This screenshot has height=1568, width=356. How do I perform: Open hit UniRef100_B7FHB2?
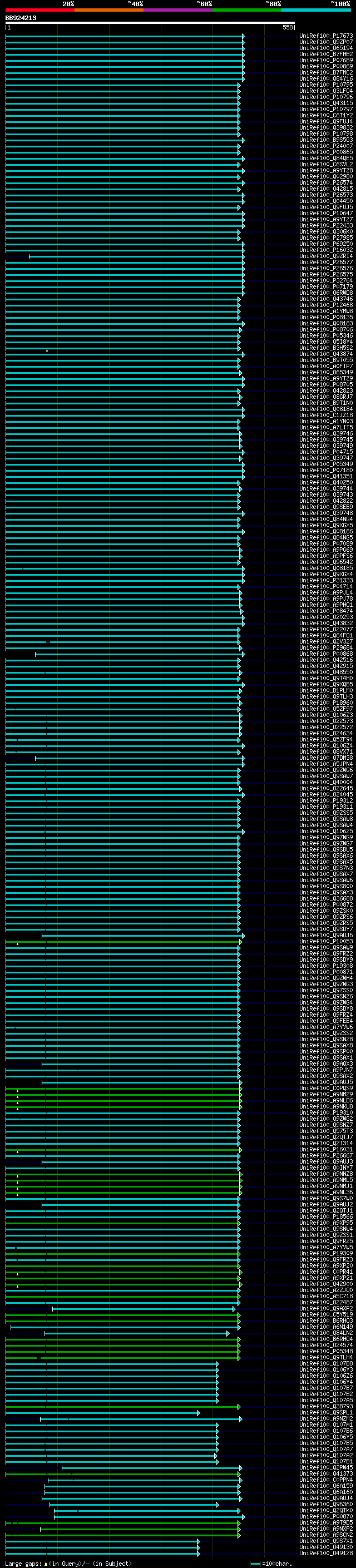326,54
